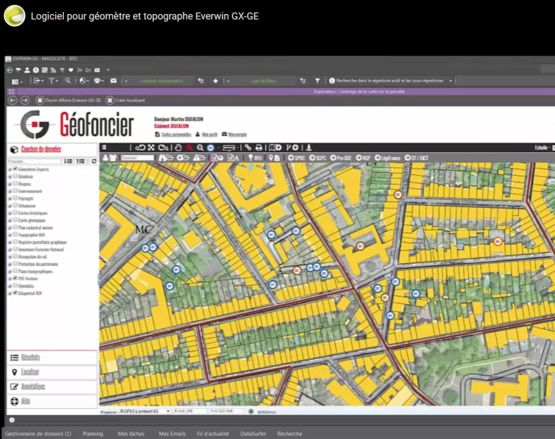Click the map search input field
This screenshot has height=439, width=555.
coord(137,158)
